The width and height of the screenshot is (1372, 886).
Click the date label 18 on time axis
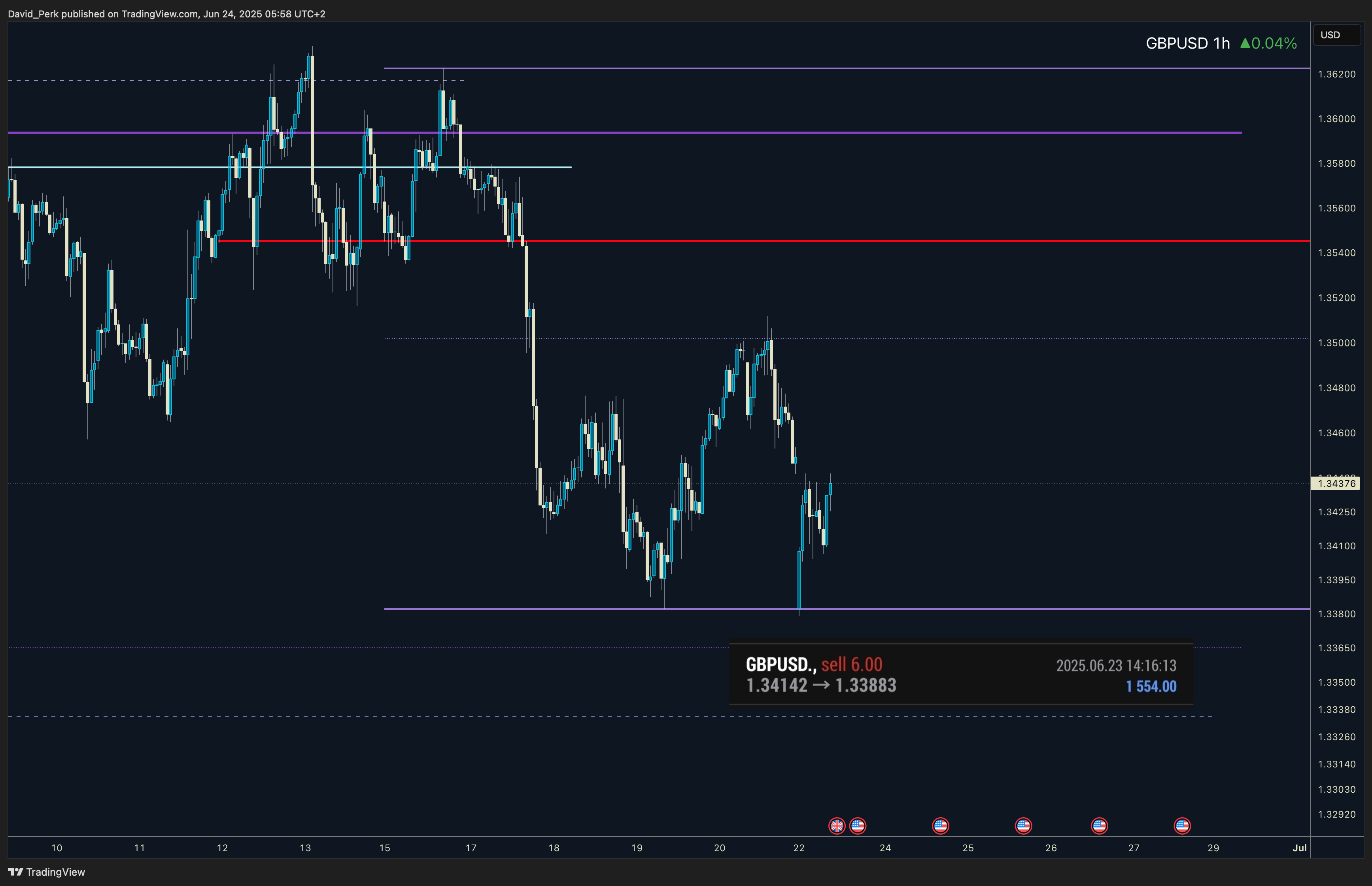pos(554,847)
